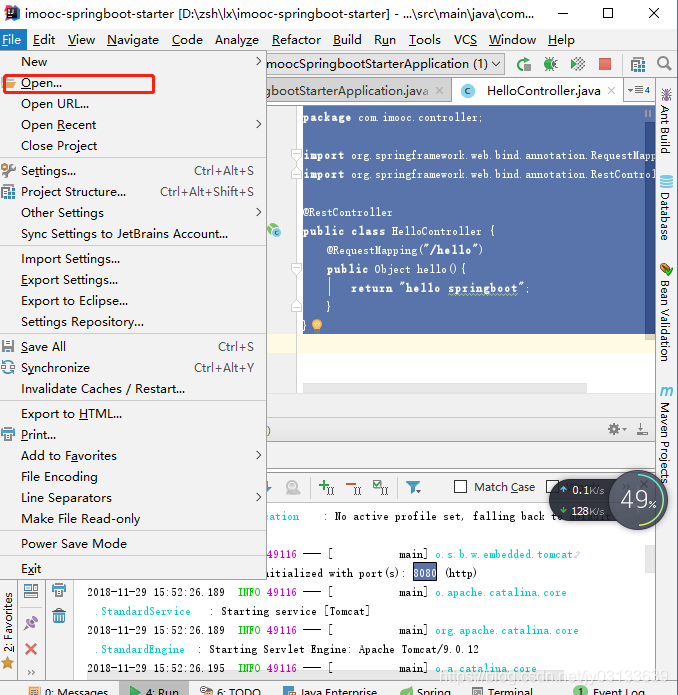Click the Debug bug icon
The width and height of the screenshot is (678, 695).
(x=551, y=64)
